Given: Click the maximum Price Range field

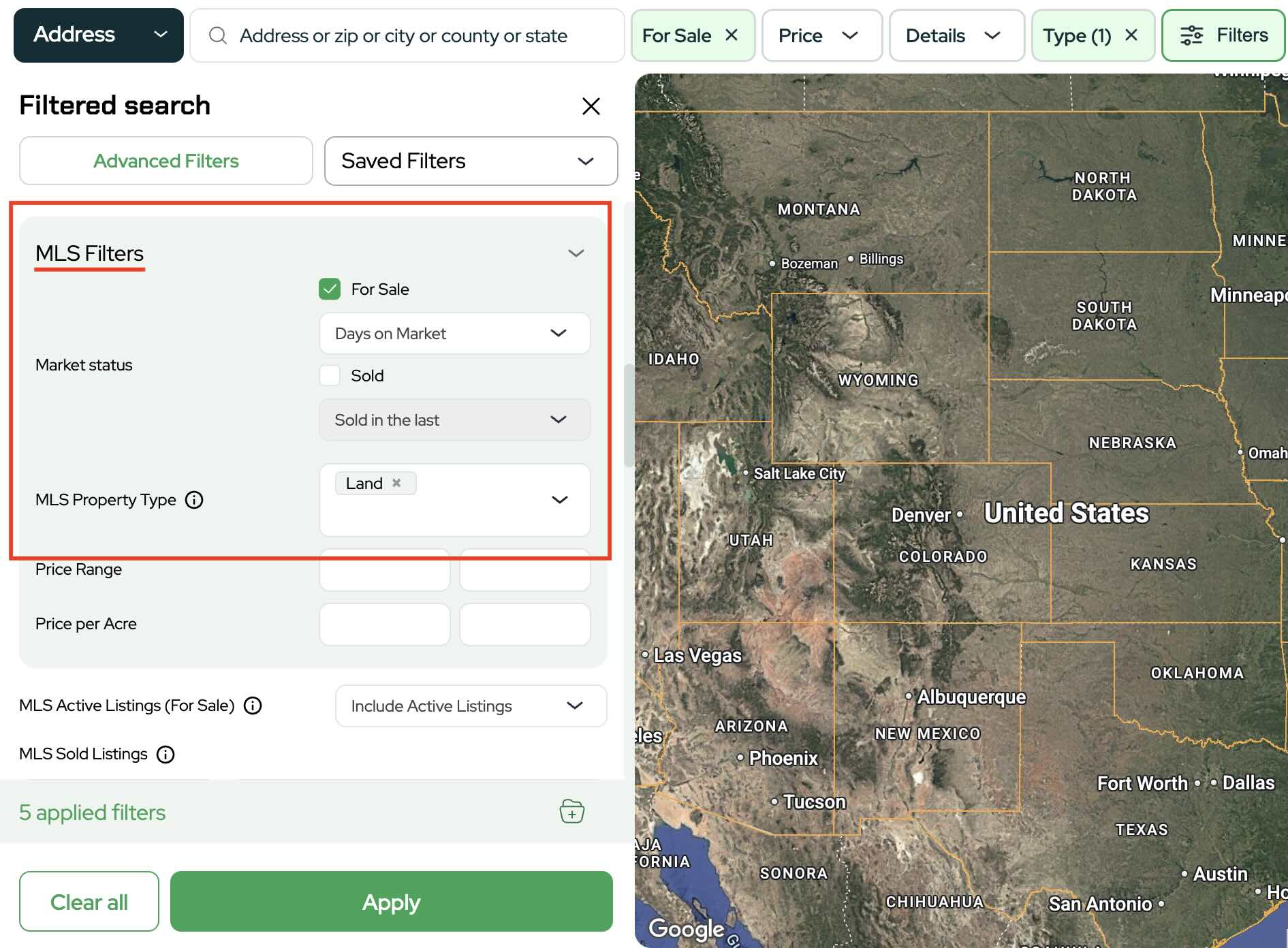Looking at the screenshot, I should click(x=525, y=569).
